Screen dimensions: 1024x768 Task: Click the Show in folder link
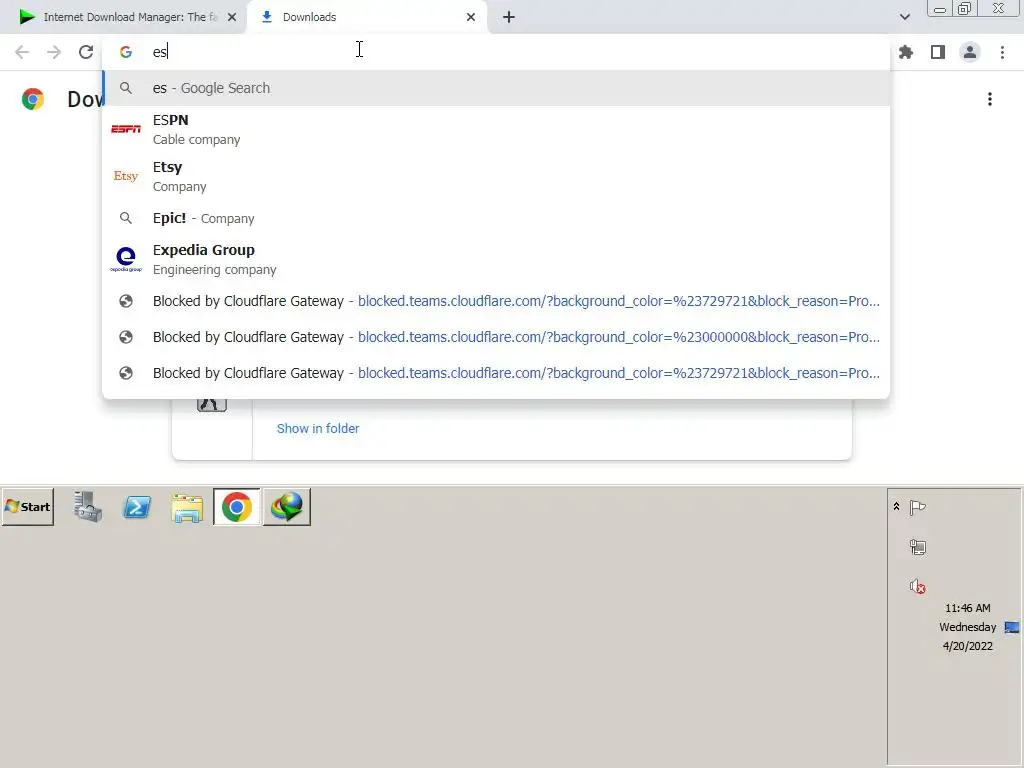tap(317, 428)
